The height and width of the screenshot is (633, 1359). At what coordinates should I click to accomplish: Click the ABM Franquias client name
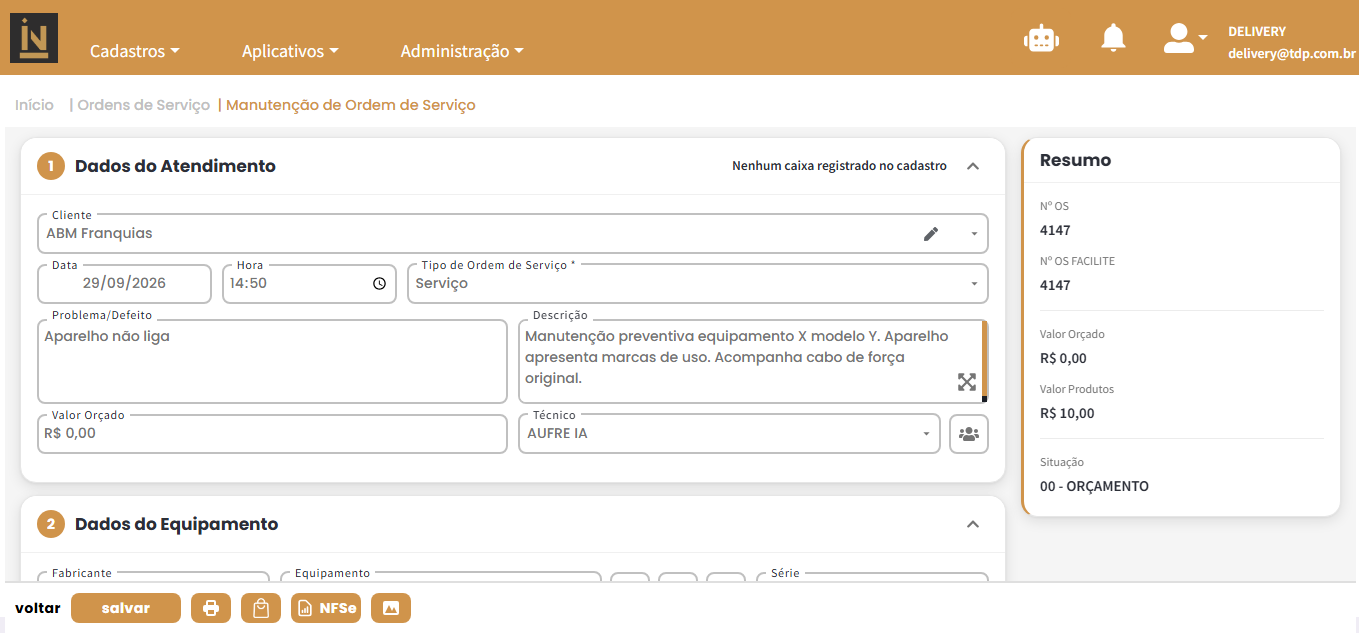(x=100, y=234)
